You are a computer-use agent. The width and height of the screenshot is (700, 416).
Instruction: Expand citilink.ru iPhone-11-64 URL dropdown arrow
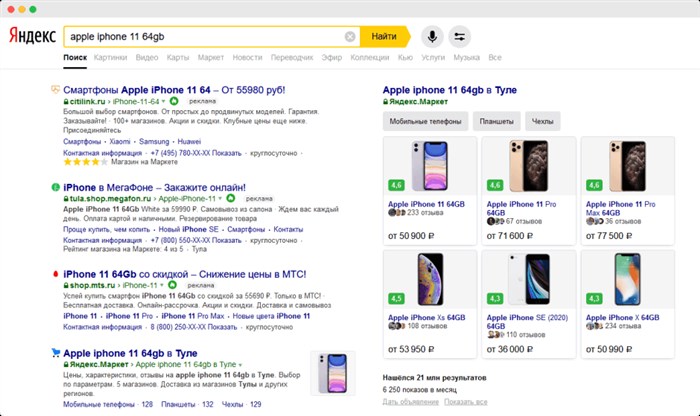(163, 101)
